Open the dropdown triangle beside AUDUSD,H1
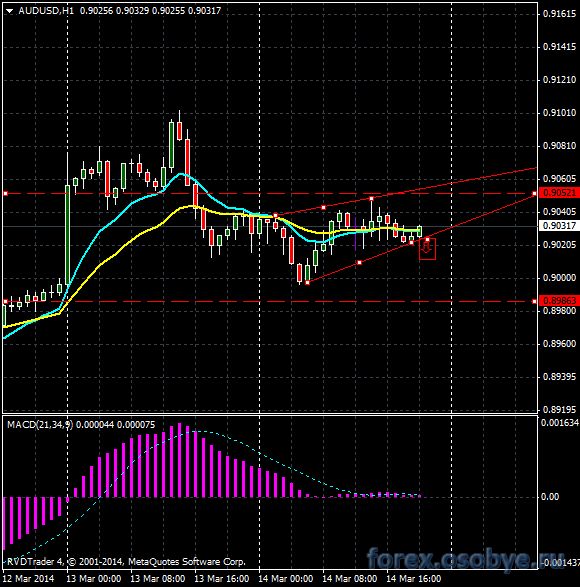 pyautogui.click(x=9, y=11)
